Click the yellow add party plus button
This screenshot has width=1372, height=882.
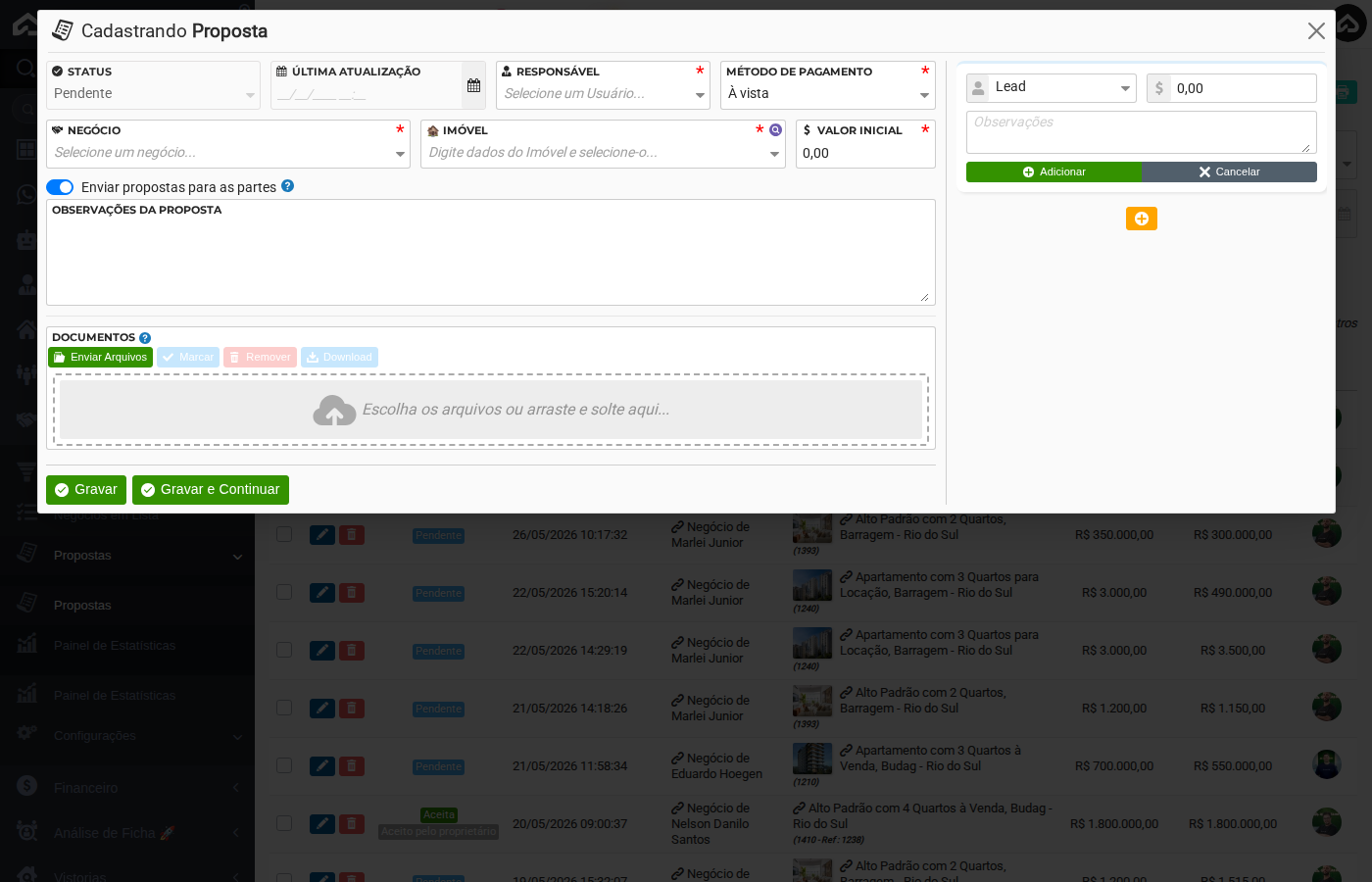coord(1141,219)
